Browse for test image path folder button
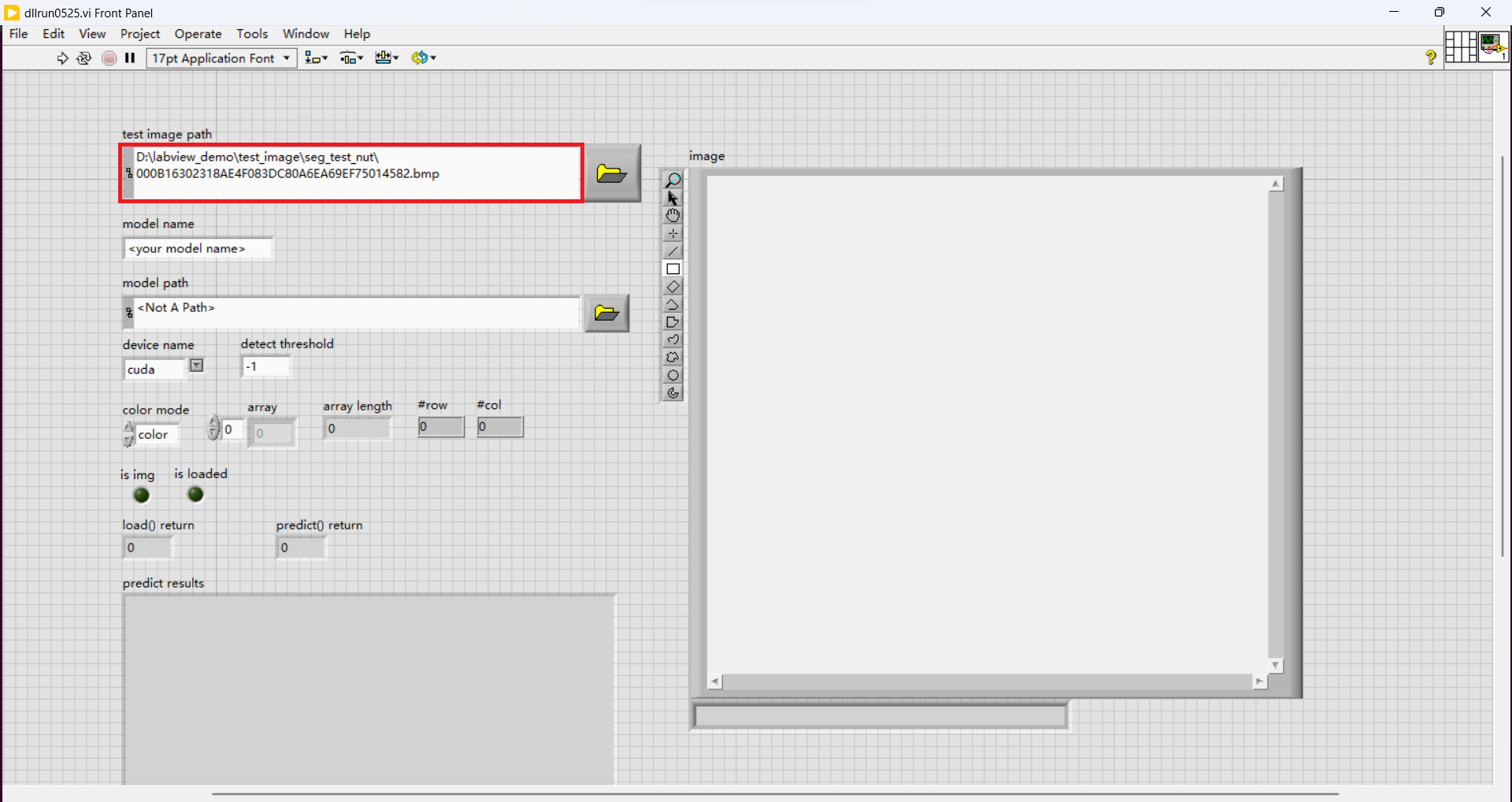The width and height of the screenshot is (1512, 802). 612,173
